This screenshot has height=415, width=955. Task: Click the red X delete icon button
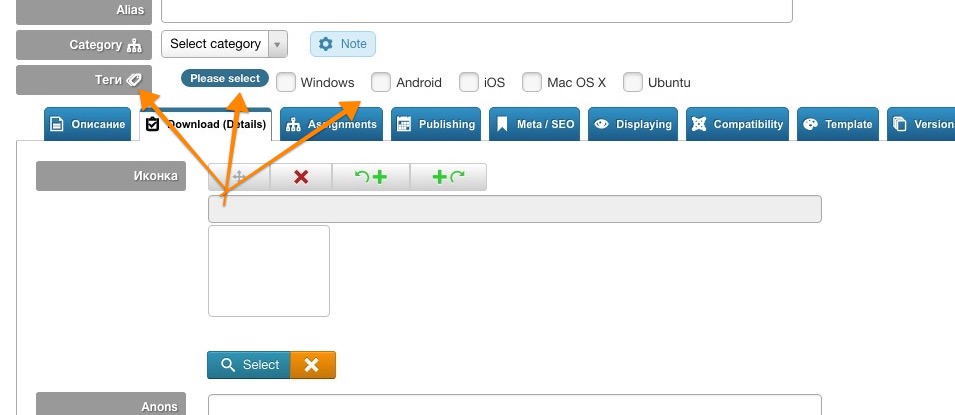pyautogui.click(x=301, y=177)
